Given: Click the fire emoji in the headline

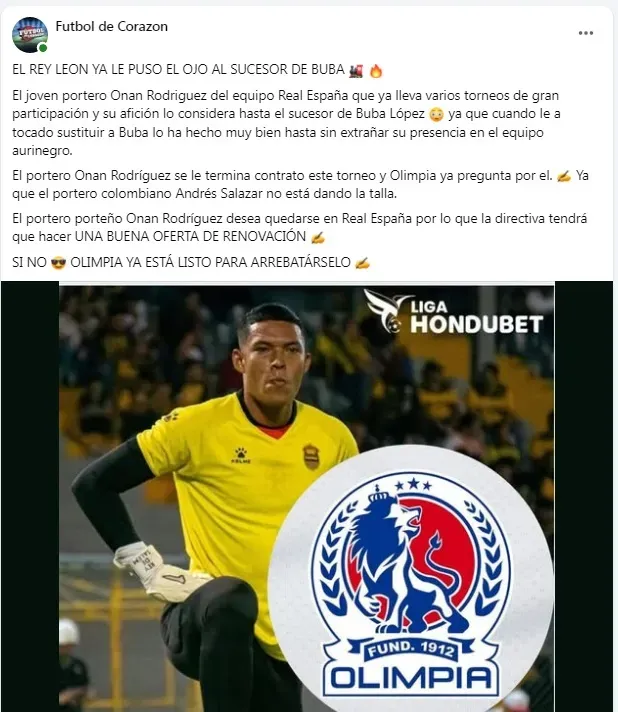Looking at the screenshot, I should (x=376, y=70).
